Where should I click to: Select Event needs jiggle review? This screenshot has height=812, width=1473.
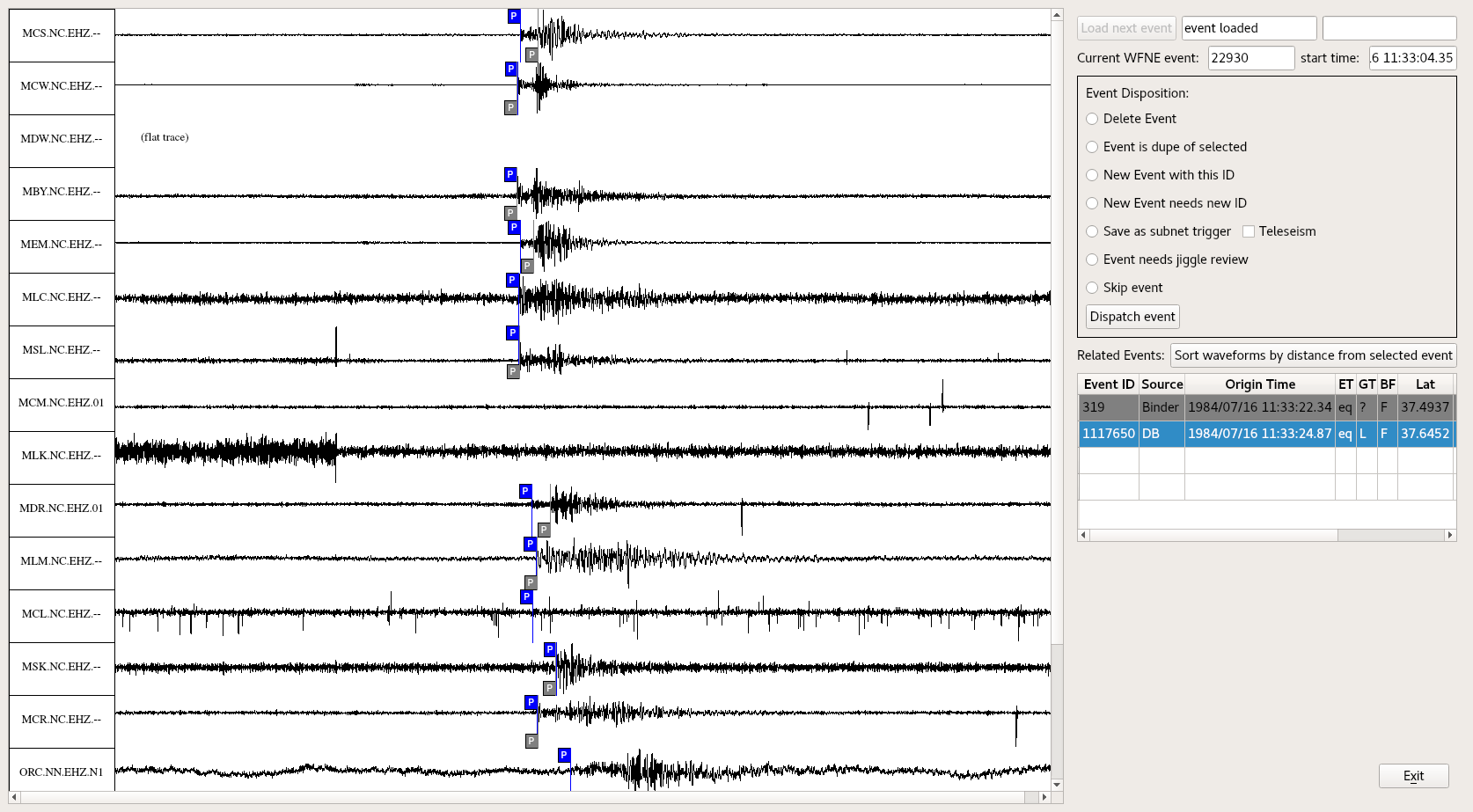(1092, 260)
